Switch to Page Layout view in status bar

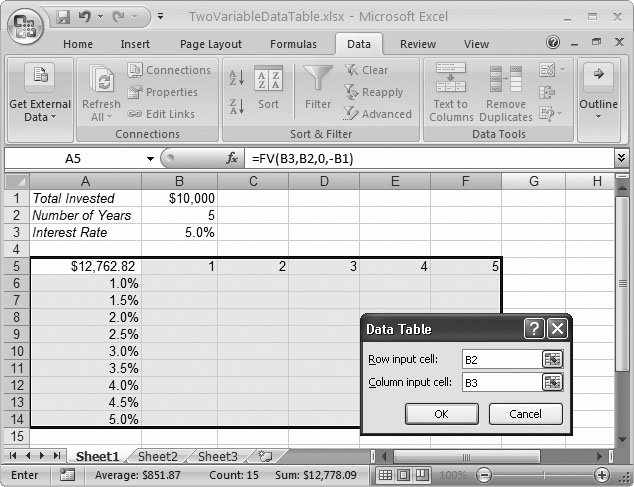[402, 475]
